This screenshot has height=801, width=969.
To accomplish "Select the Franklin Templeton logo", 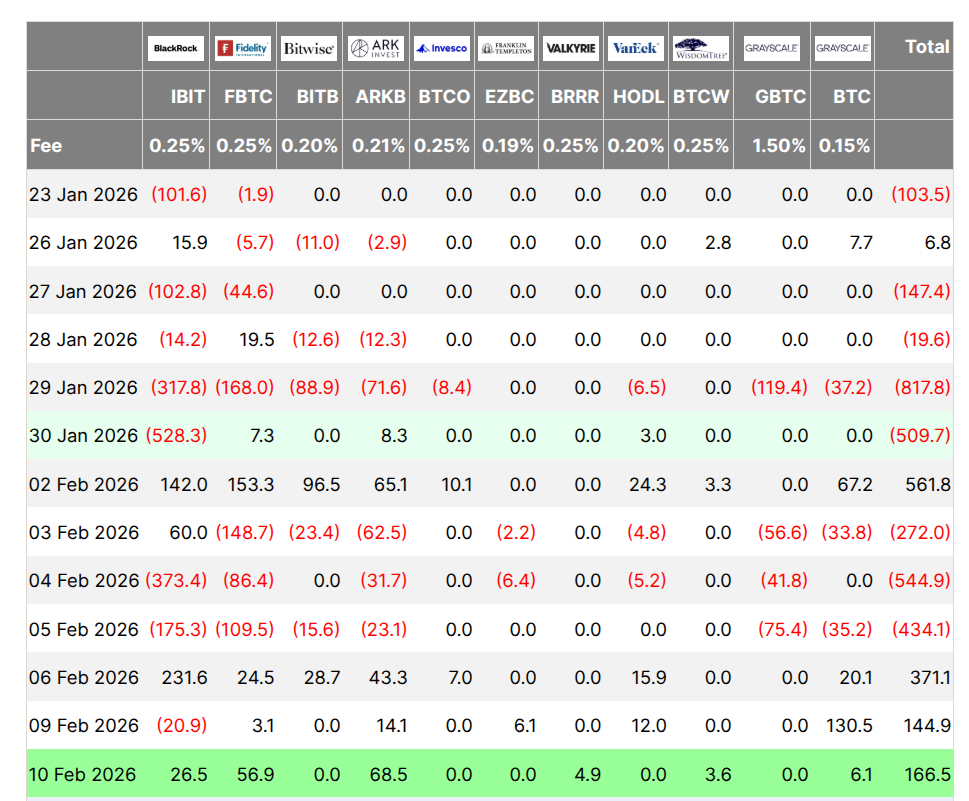I will (506, 48).
